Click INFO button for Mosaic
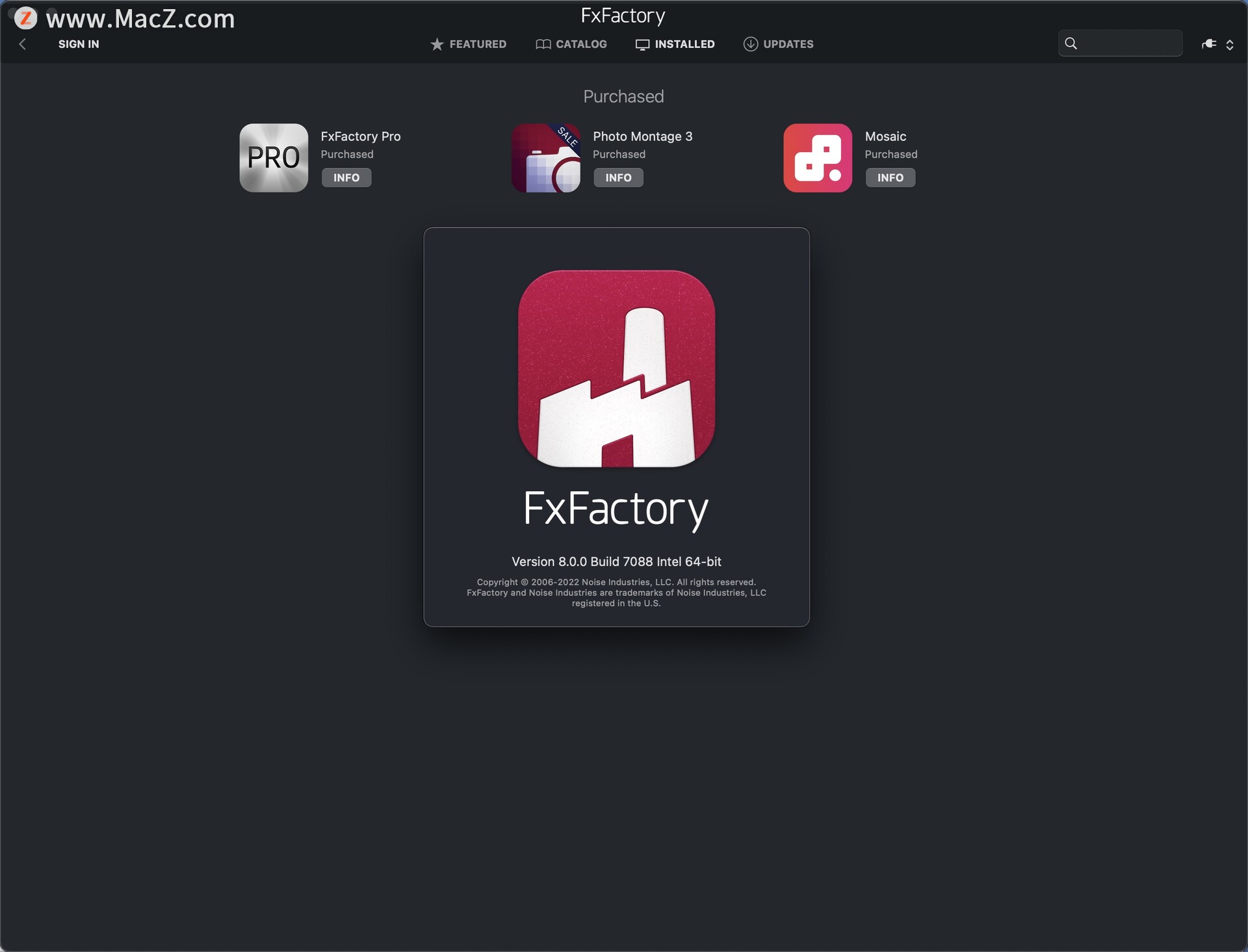Viewport: 1248px width, 952px height. click(x=890, y=177)
